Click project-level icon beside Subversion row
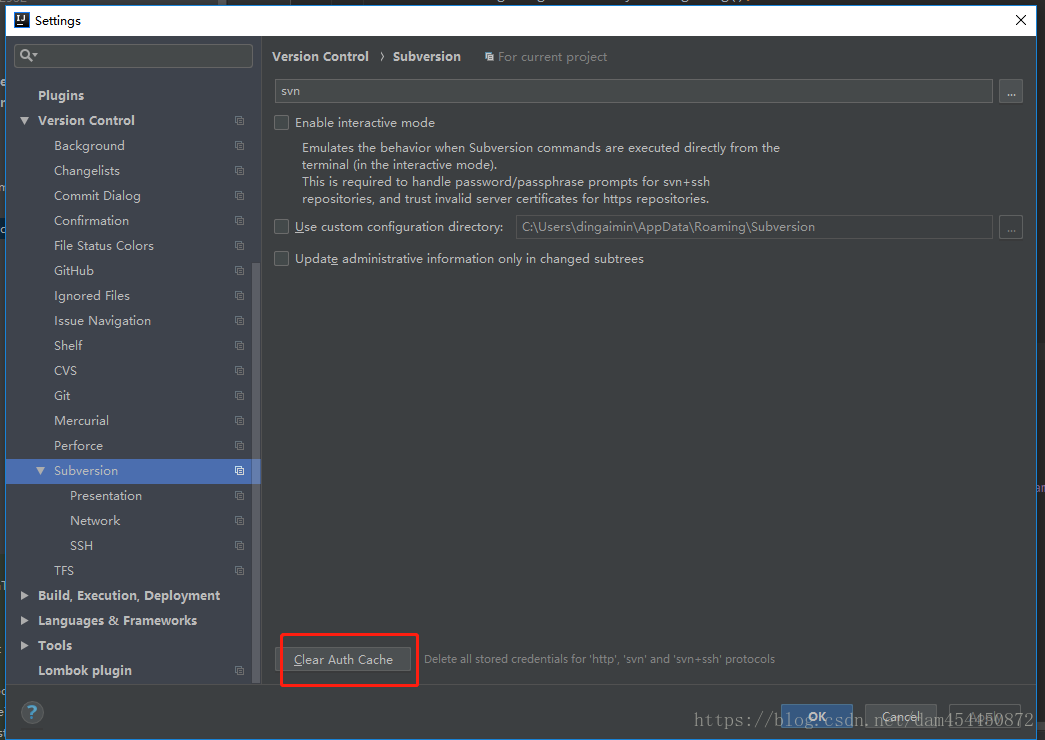This screenshot has width=1045, height=740. click(239, 471)
